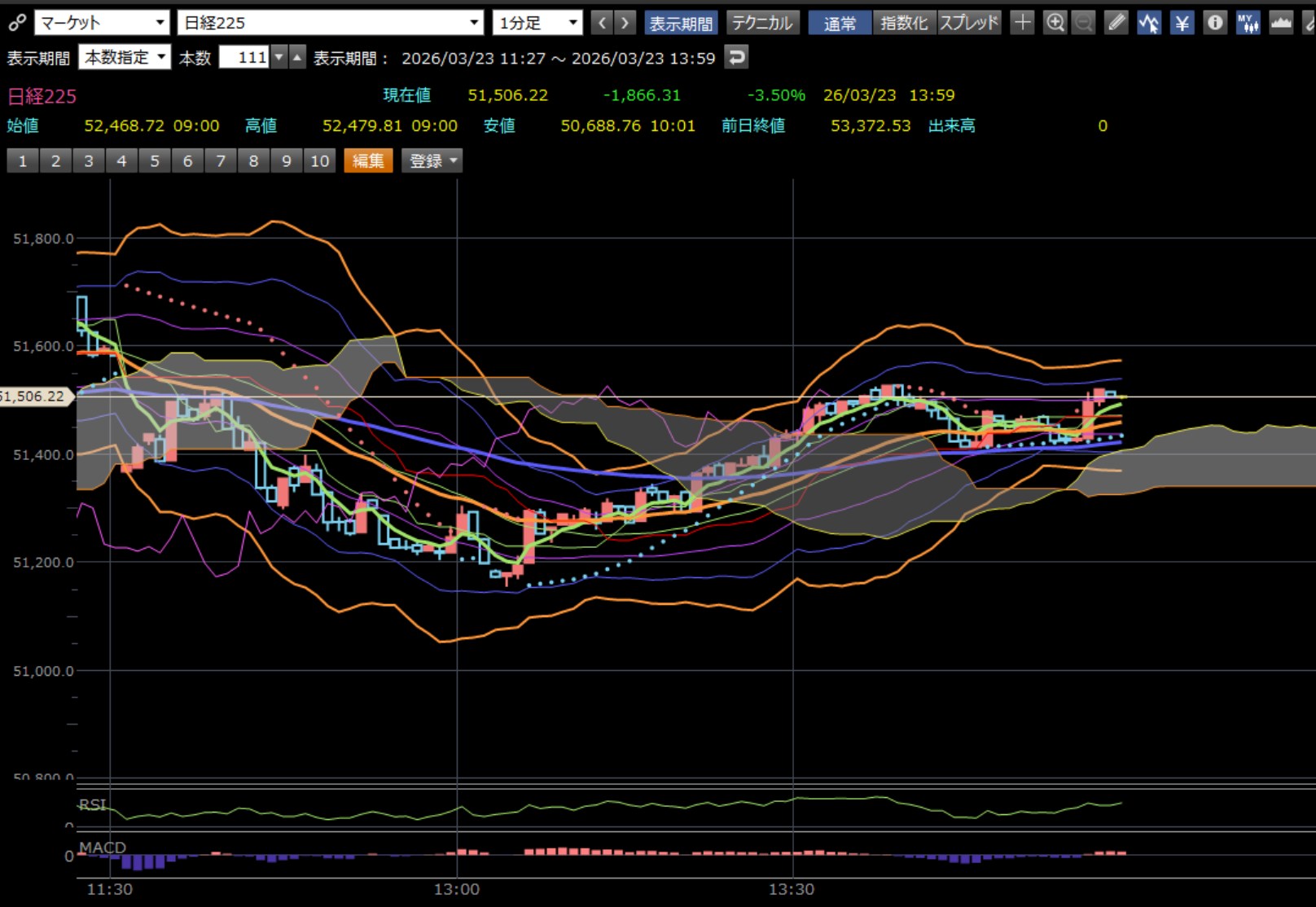The height and width of the screenshot is (907, 1316).
Task: Click the reset display period arrow icon
Action: click(736, 58)
